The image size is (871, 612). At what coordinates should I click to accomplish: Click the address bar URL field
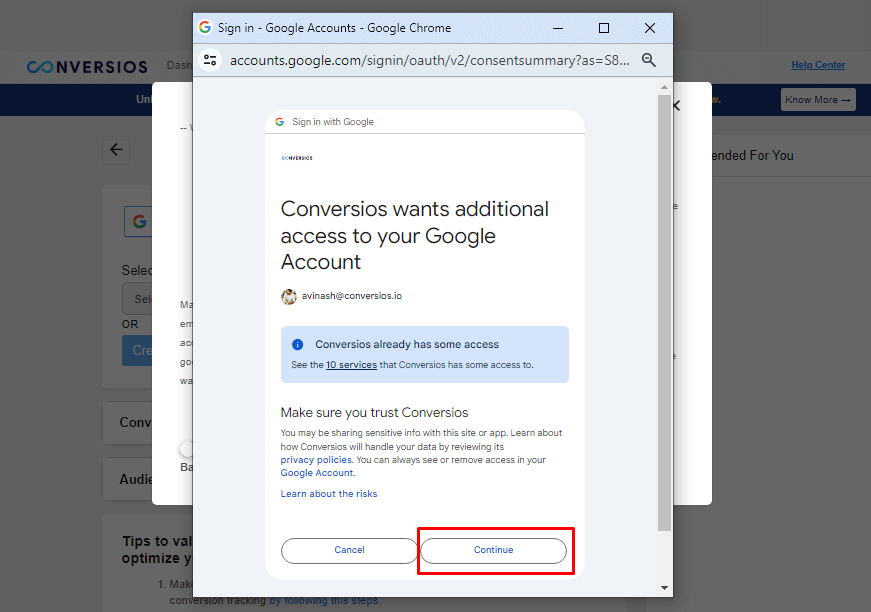pos(430,61)
